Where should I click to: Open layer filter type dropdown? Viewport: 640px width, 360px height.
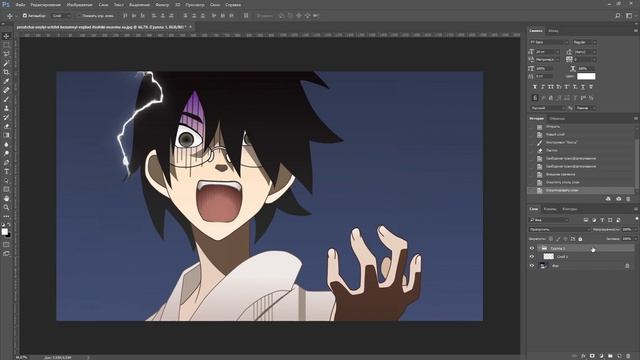549,220
